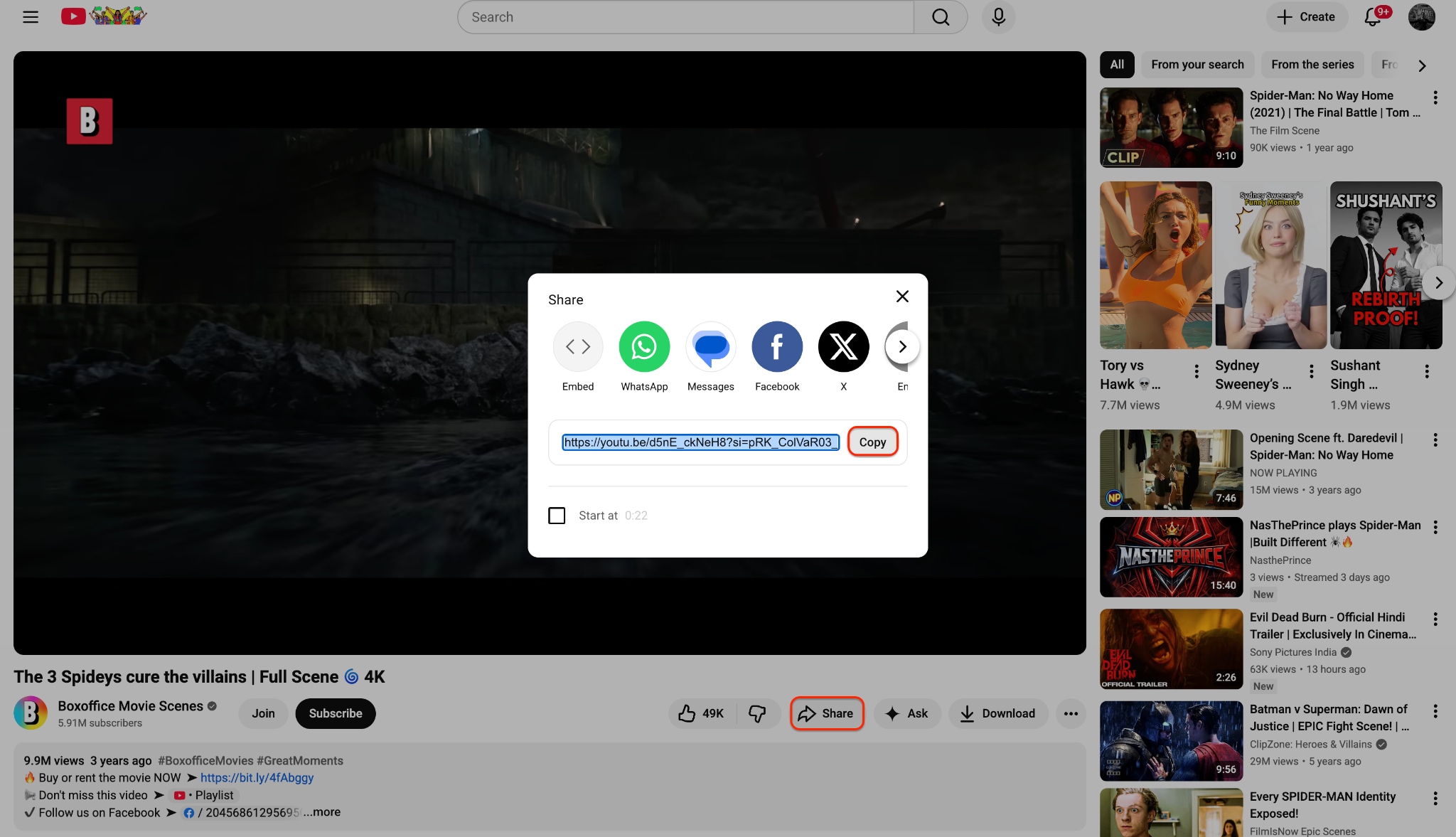Go to YouTube home via logo

click(x=104, y=16)
